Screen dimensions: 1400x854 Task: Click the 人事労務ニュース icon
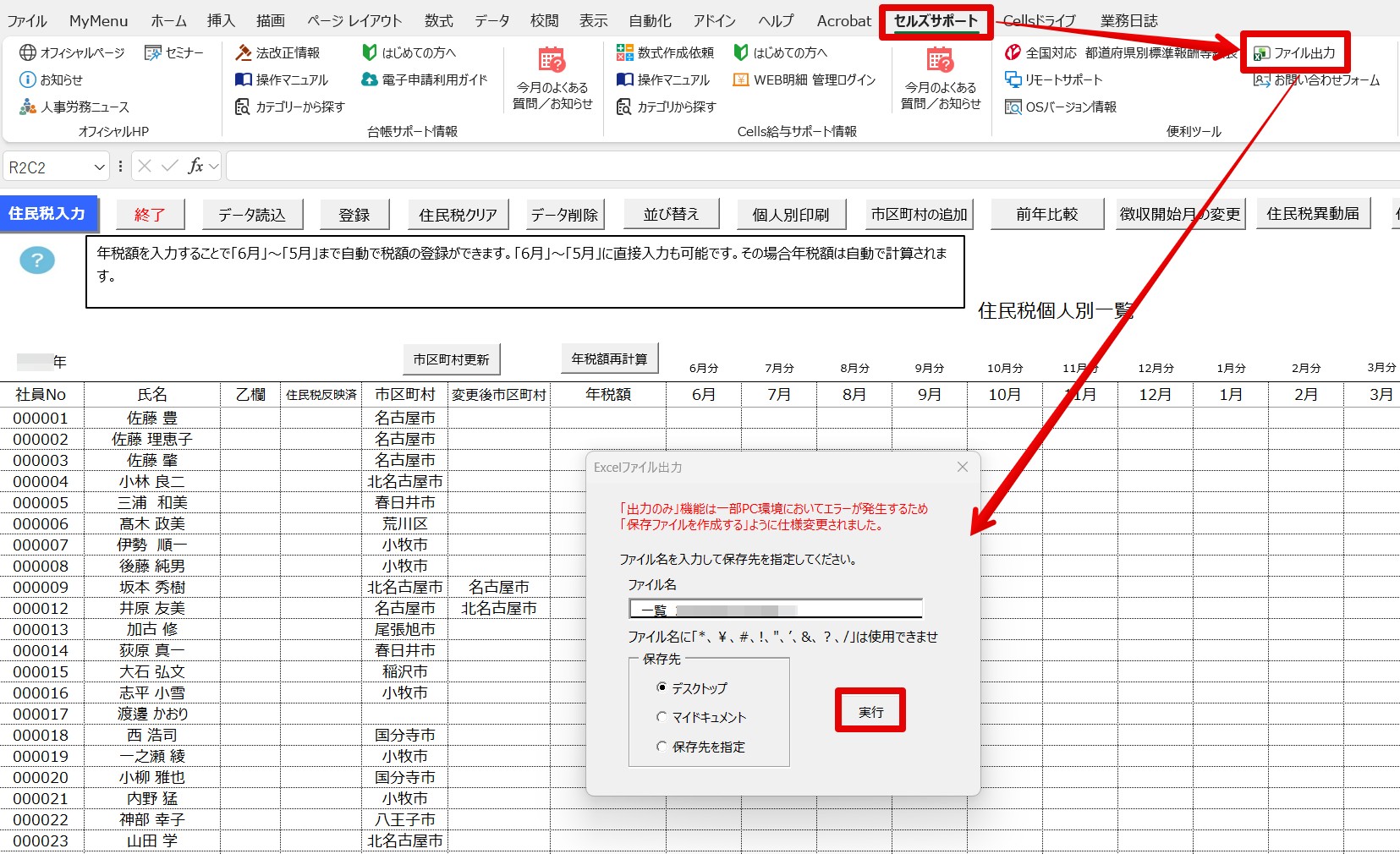tap(28, 107)
